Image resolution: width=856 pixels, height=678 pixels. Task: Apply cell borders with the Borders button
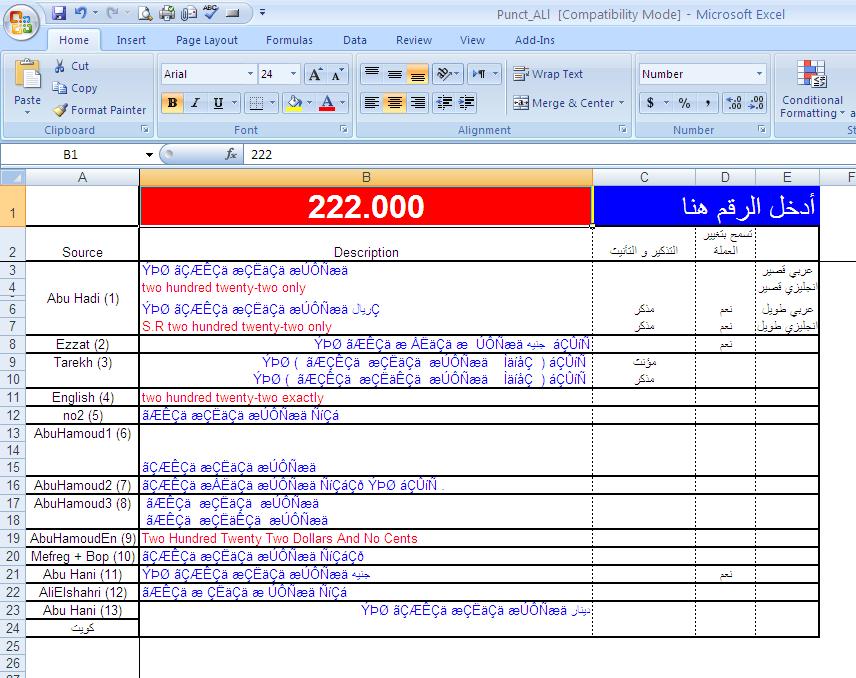[256, 103]
